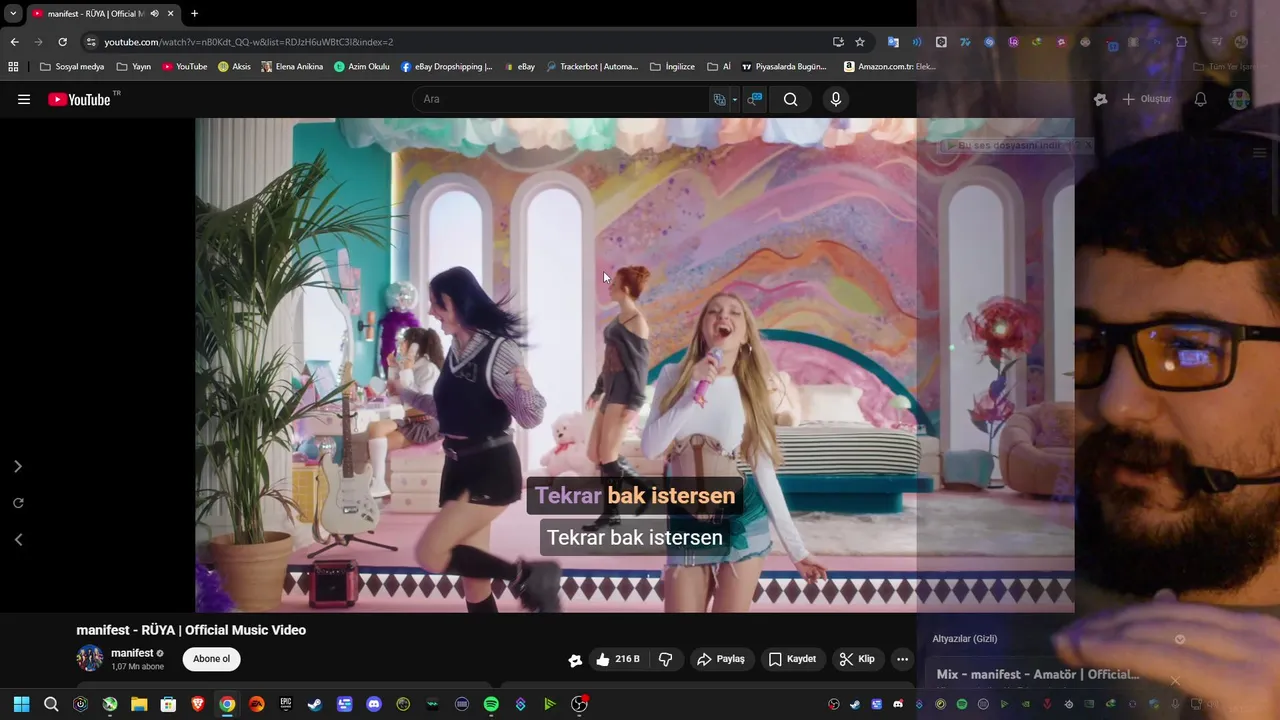Open Piyasalarda Bugün bookmark
Viewport: 1280px width, 720px height.
coord(784,67)
